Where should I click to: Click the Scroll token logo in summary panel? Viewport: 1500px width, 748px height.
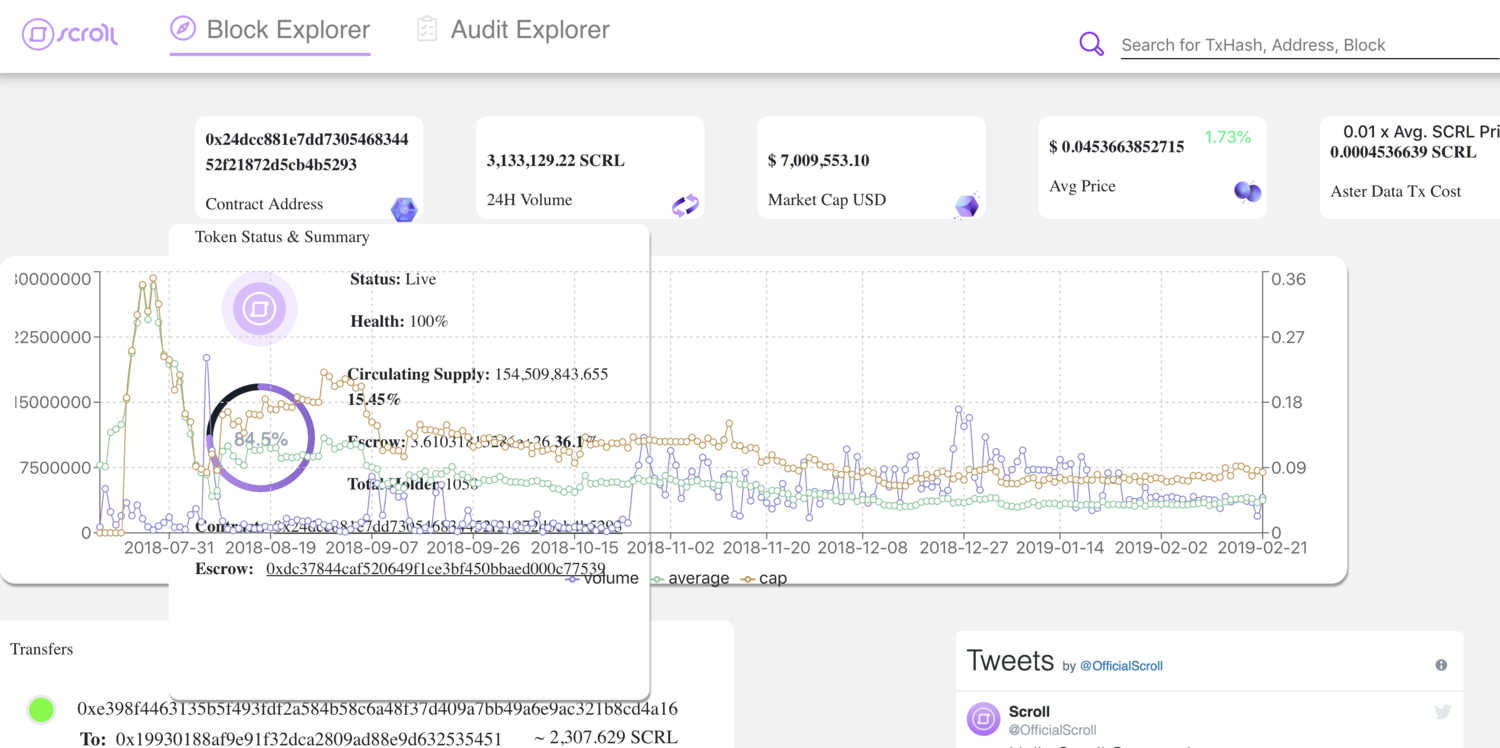click(x=259, y=309)
